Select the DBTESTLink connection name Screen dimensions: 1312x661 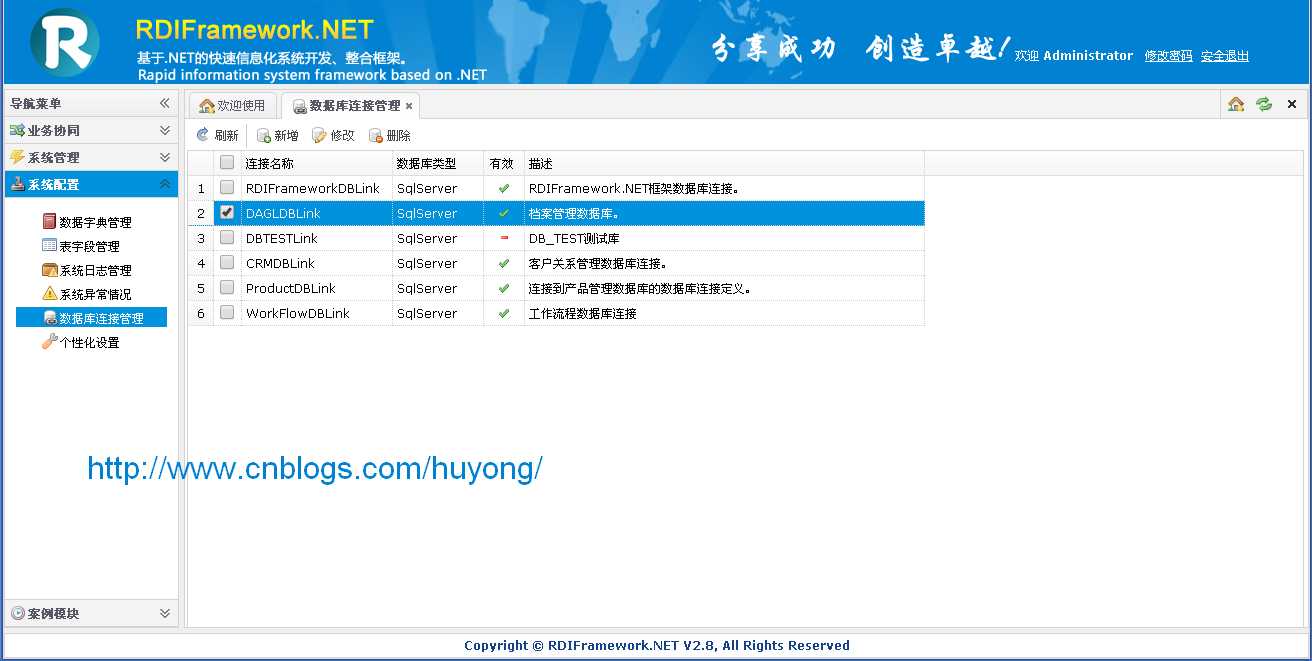pyautogui.click(x=282, y=238)
